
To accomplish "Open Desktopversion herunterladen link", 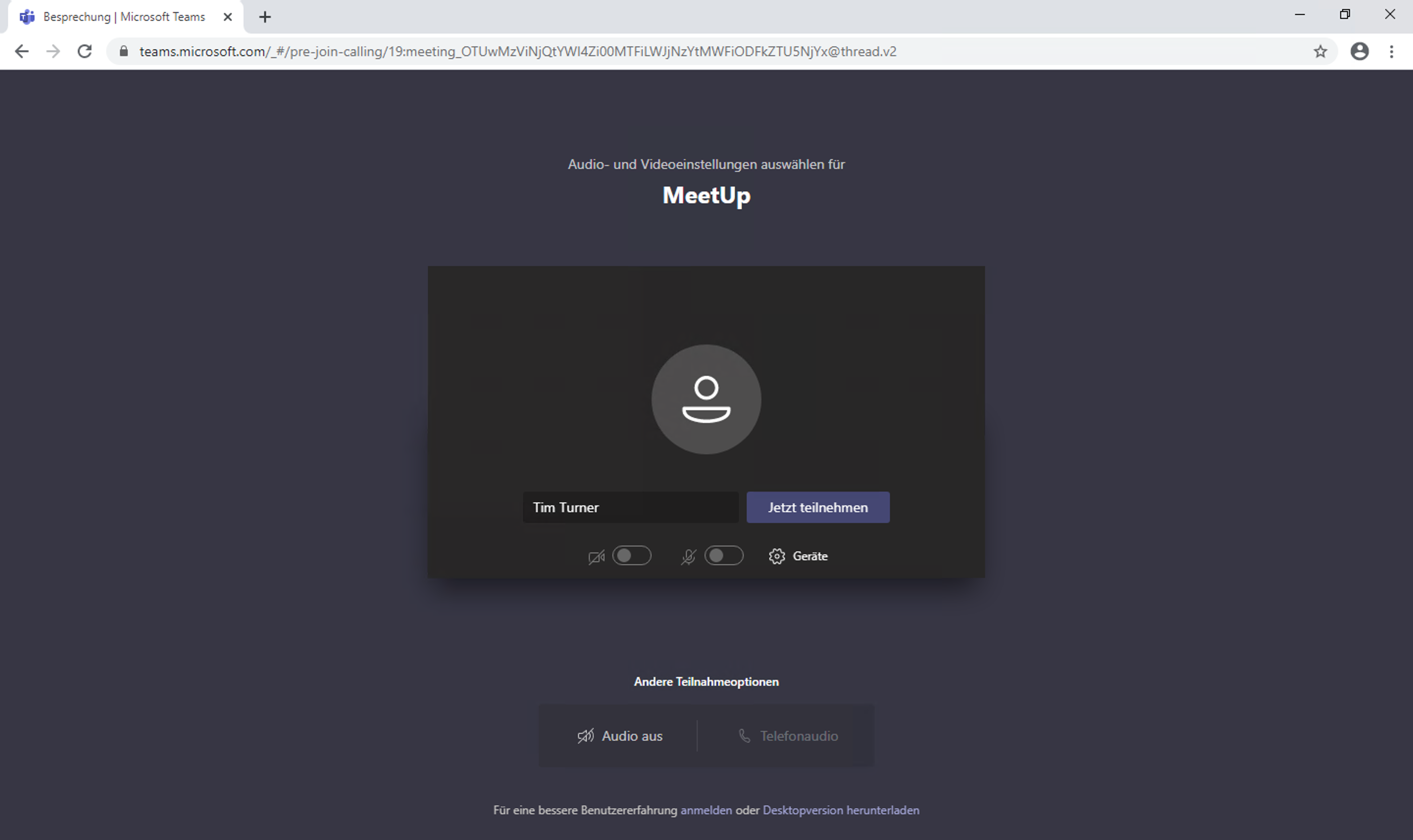I will (x=841, y=810).
